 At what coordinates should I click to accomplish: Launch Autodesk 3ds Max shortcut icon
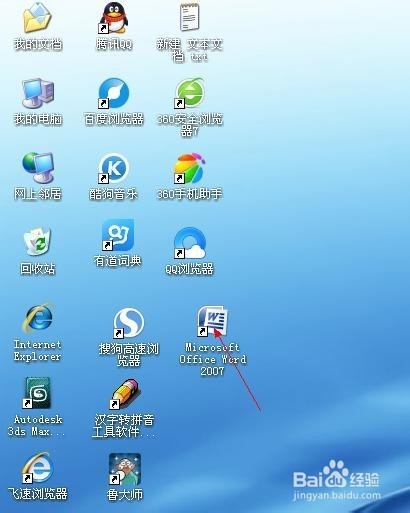37,393
